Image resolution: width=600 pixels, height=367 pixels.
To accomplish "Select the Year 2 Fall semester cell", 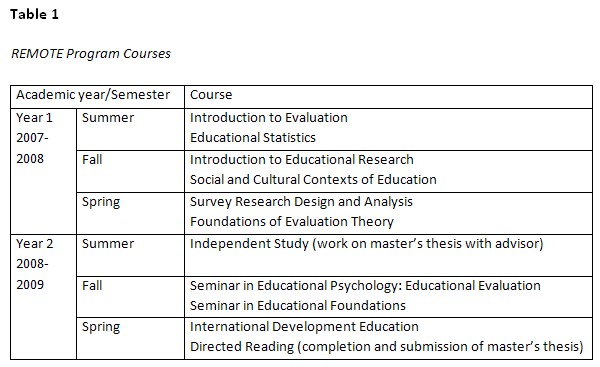I will pos(130,297).
